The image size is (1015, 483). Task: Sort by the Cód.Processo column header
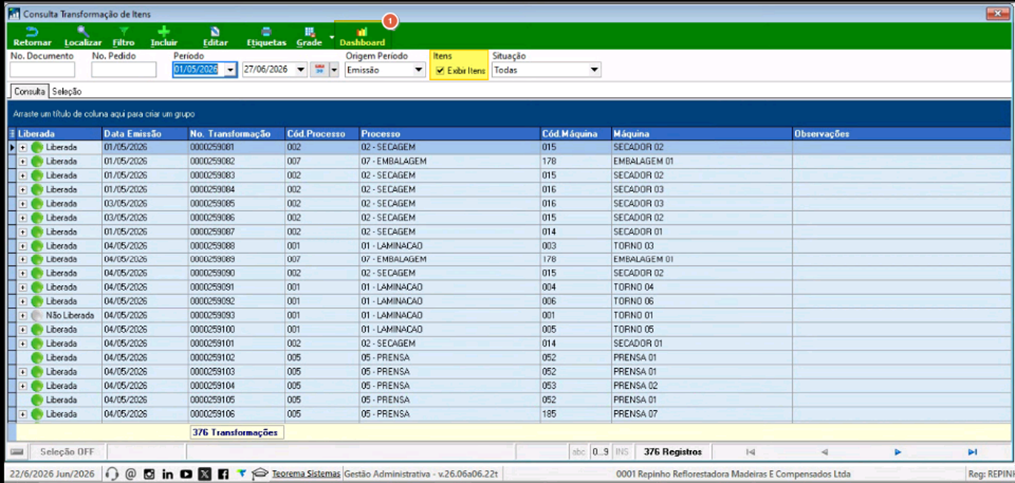pyautogui.click(x=322, y=133)
